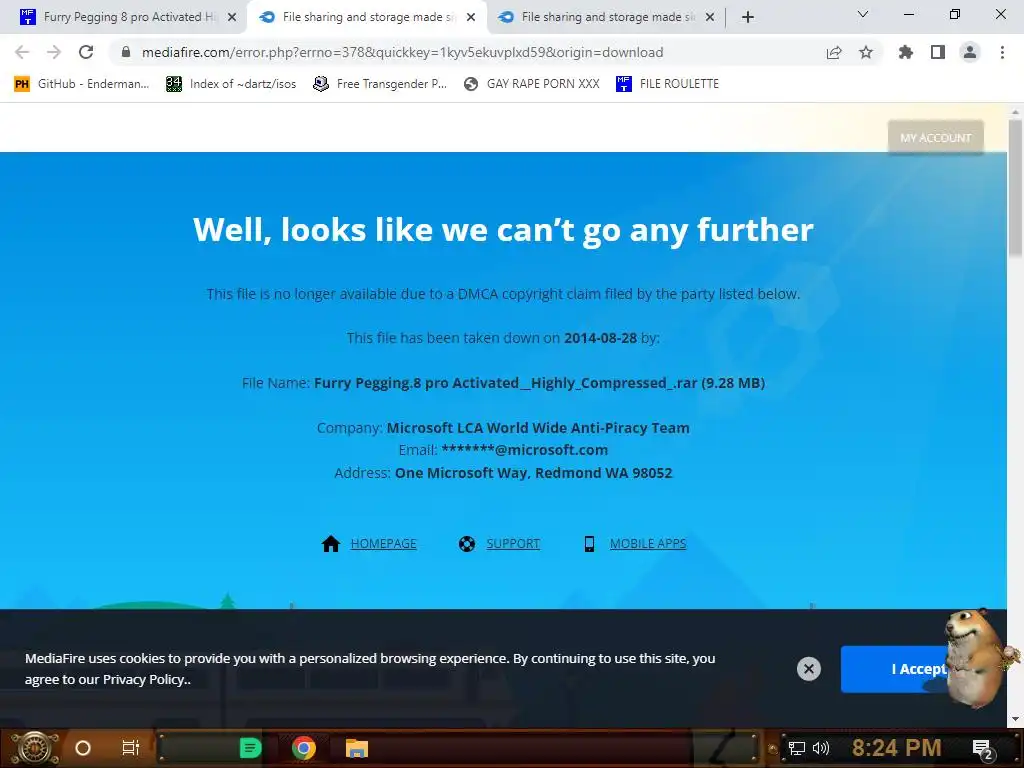Screen dimensions: 1024x768
Task: Open Chrome's three-dot menu
Action: pos(1002,52)
